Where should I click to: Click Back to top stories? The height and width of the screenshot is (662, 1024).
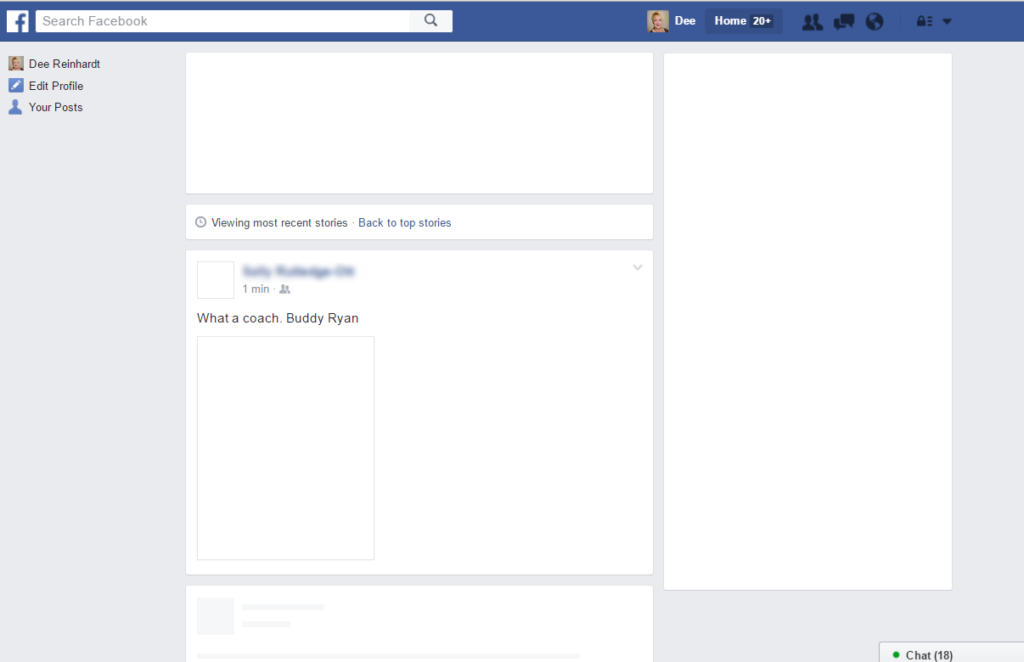click(404, 223)
